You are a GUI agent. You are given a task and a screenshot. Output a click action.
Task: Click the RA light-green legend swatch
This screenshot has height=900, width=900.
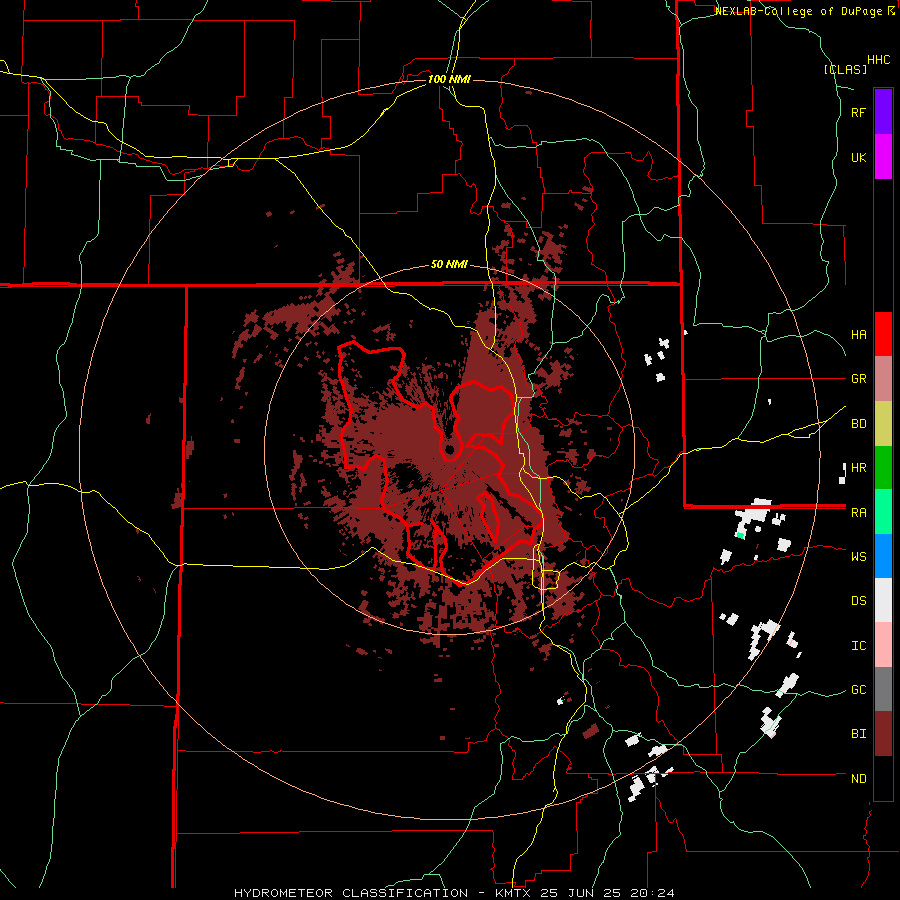[x=883, y=512]
